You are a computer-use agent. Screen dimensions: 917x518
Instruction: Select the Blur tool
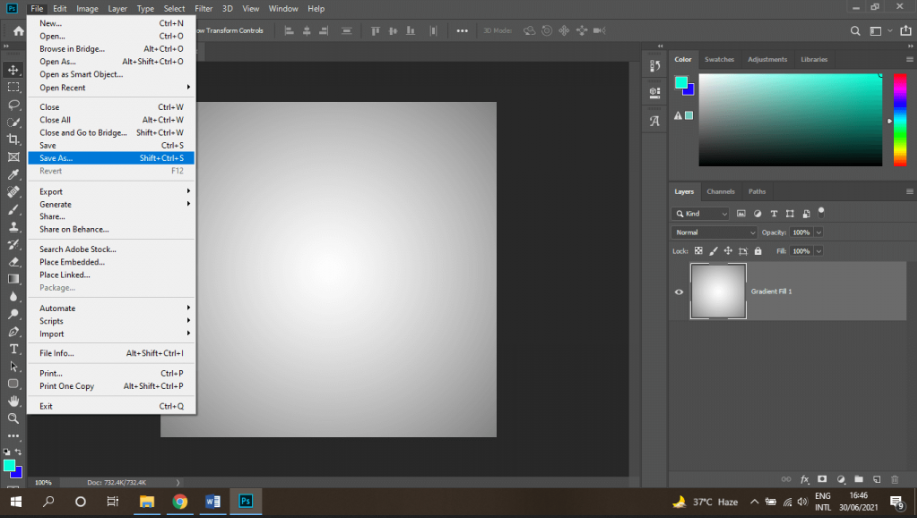13,296
